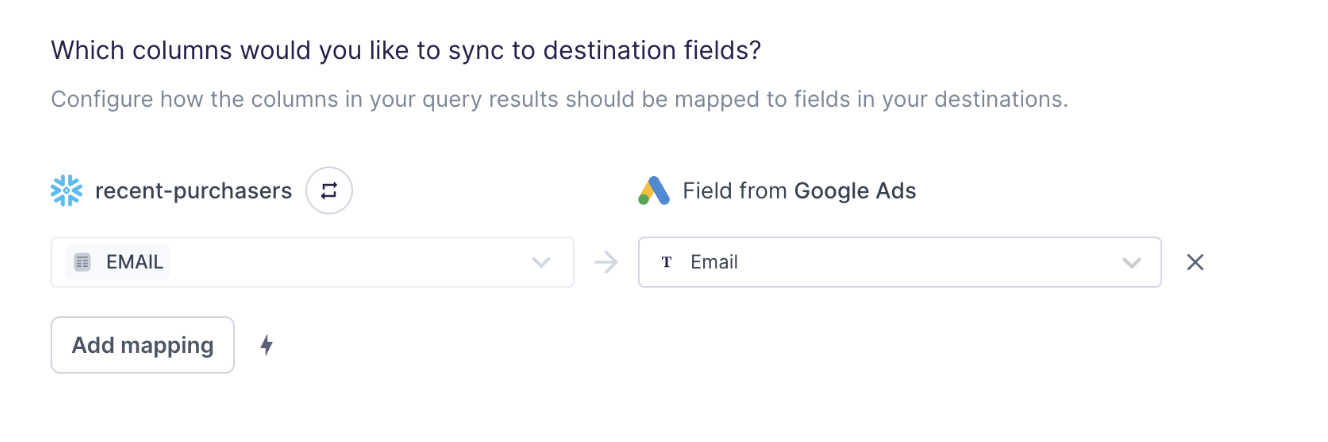Screen dimensions: 1328x442
Task: Expand the Google Ads field chevron
Action: point(1132,263)
